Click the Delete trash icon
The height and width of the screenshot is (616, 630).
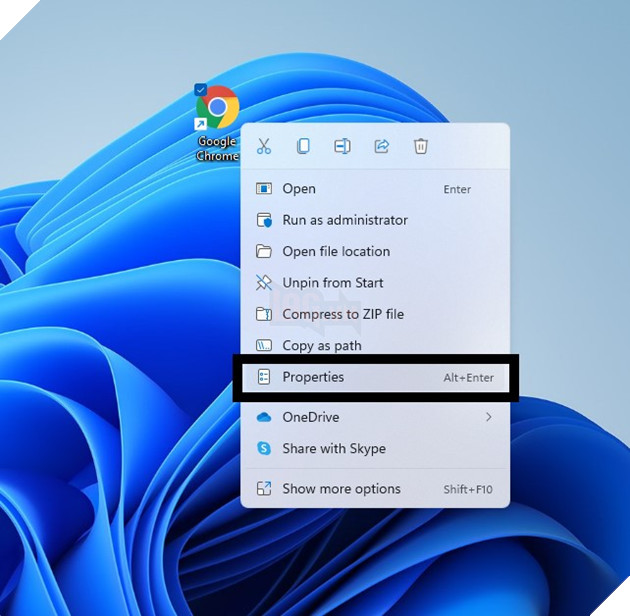[x=421, y=146]
